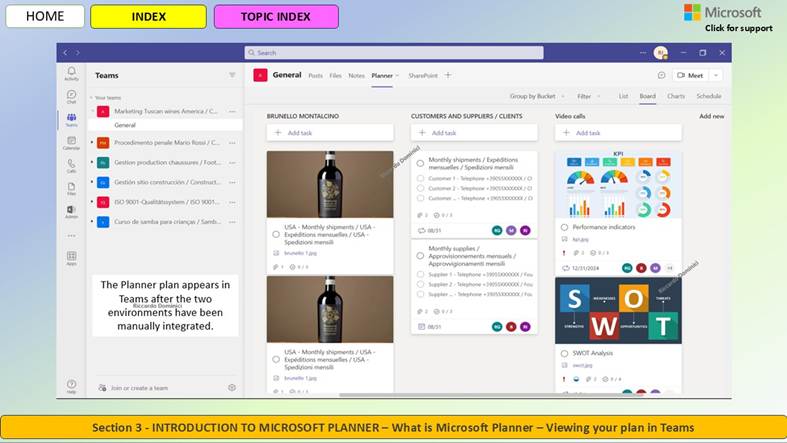
Task: Open the Apps icon in the sidebar
Action: click(72, 258)
